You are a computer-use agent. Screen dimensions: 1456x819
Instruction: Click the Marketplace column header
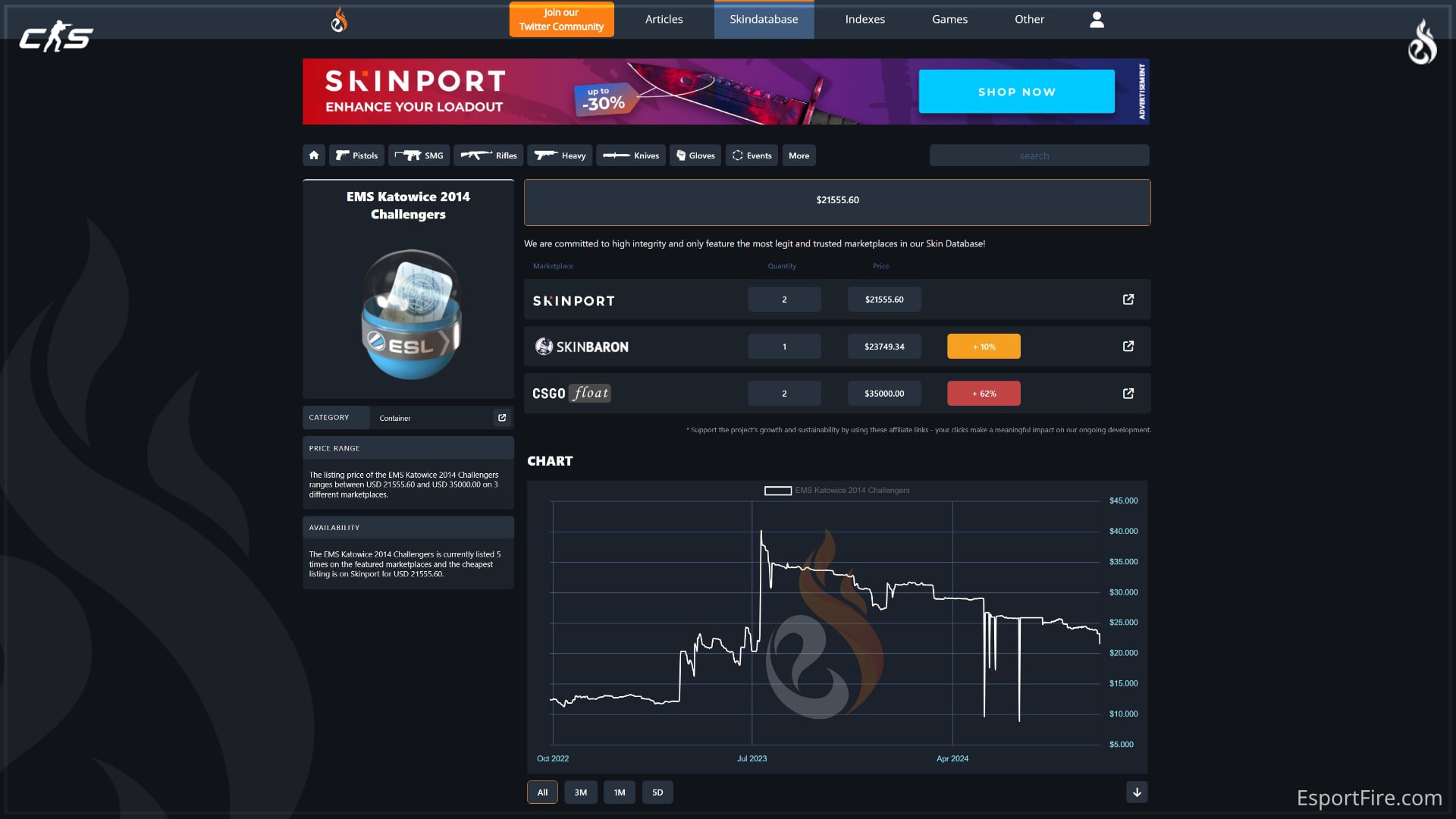[x=553, y=266]
